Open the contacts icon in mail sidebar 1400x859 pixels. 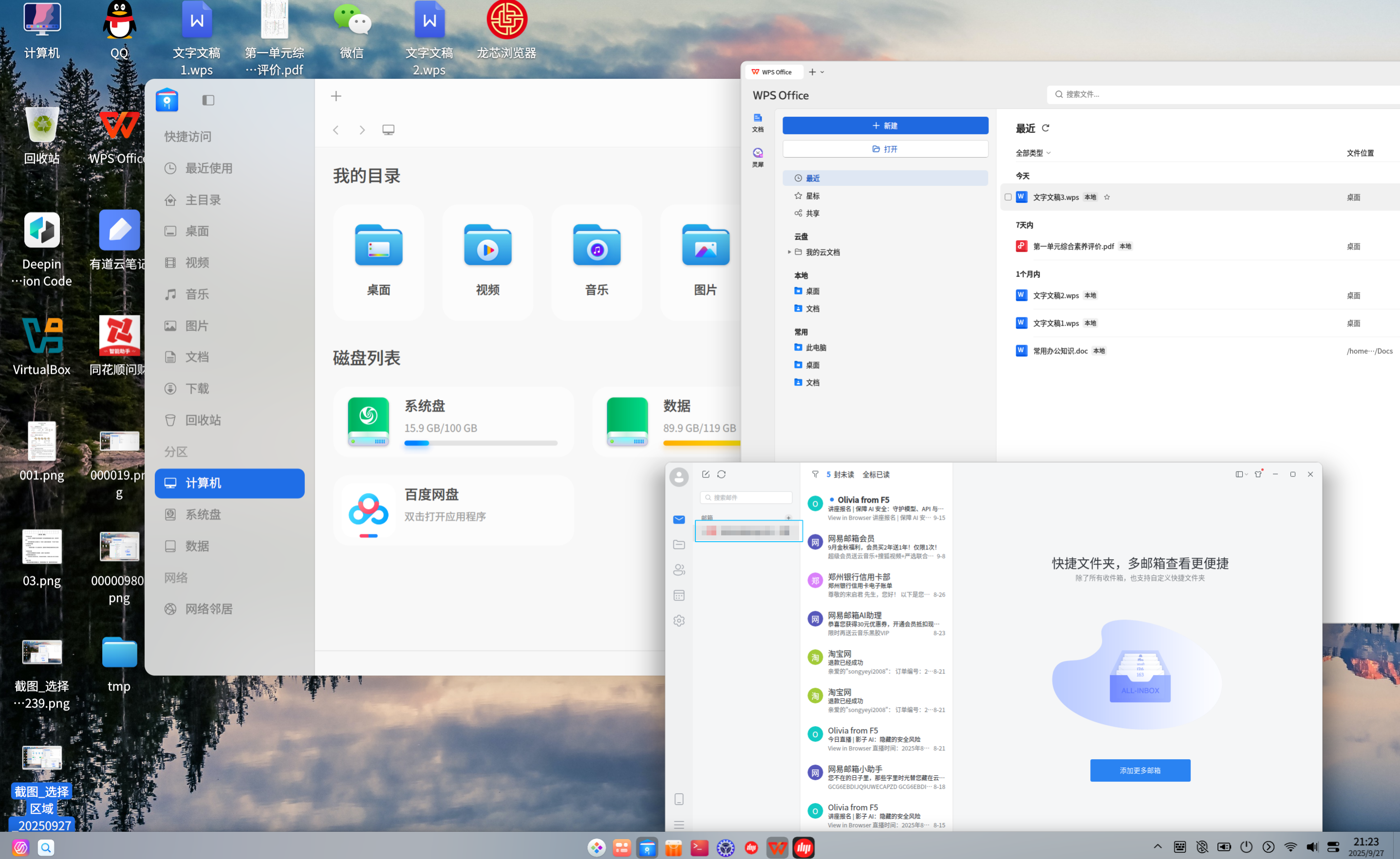[679, 570]
